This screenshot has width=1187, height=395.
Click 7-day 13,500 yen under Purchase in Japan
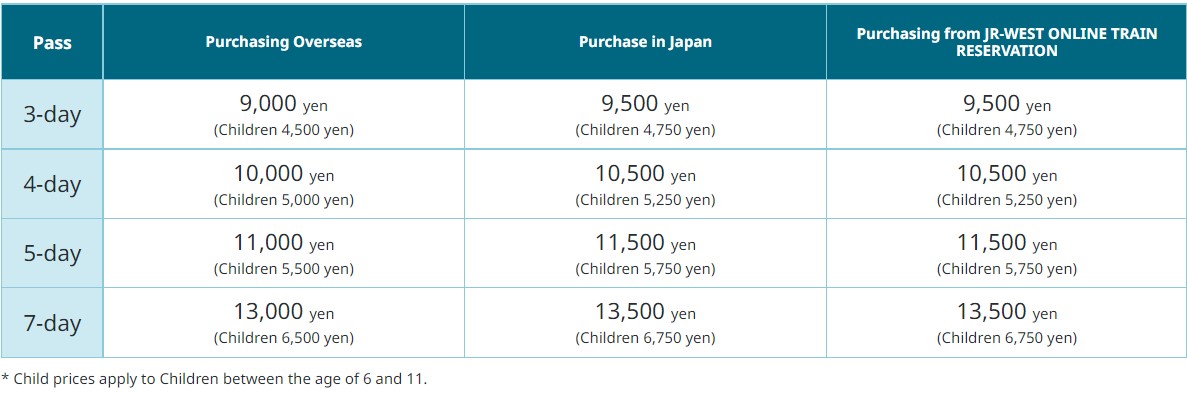pos(645,313)
